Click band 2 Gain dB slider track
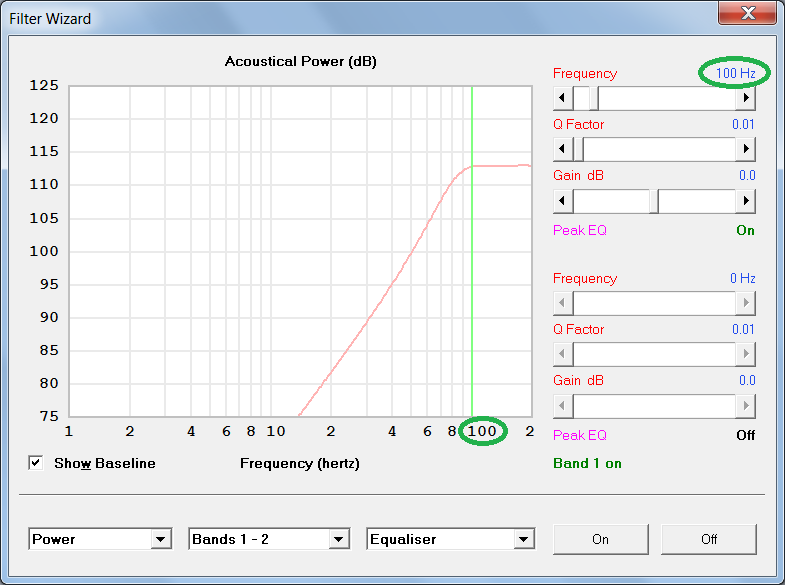The image size is (785, 585). [x=654, y=406]
